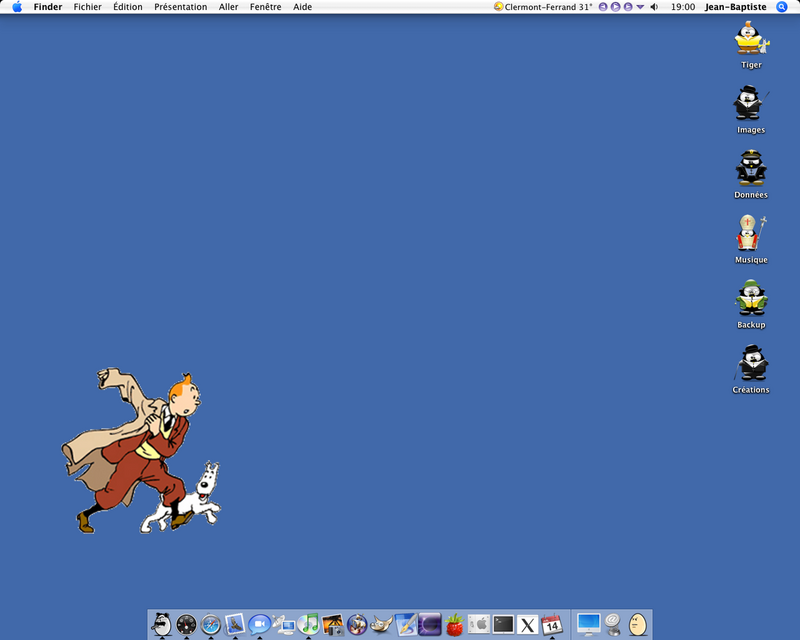The height and width of the screenshot is (640, 800).
Task: Launch GIMP from the Dock
Action: [381, 625]
